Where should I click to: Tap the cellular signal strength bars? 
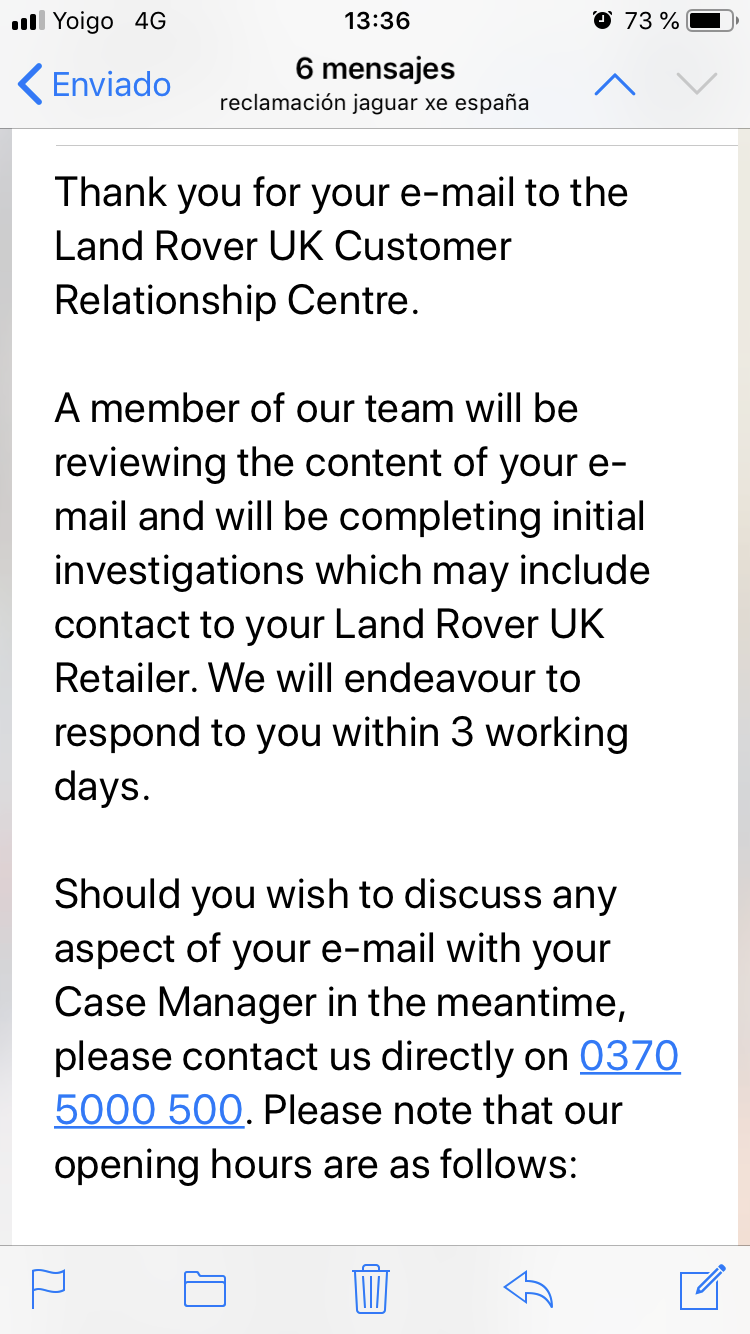tap(30, 21)
